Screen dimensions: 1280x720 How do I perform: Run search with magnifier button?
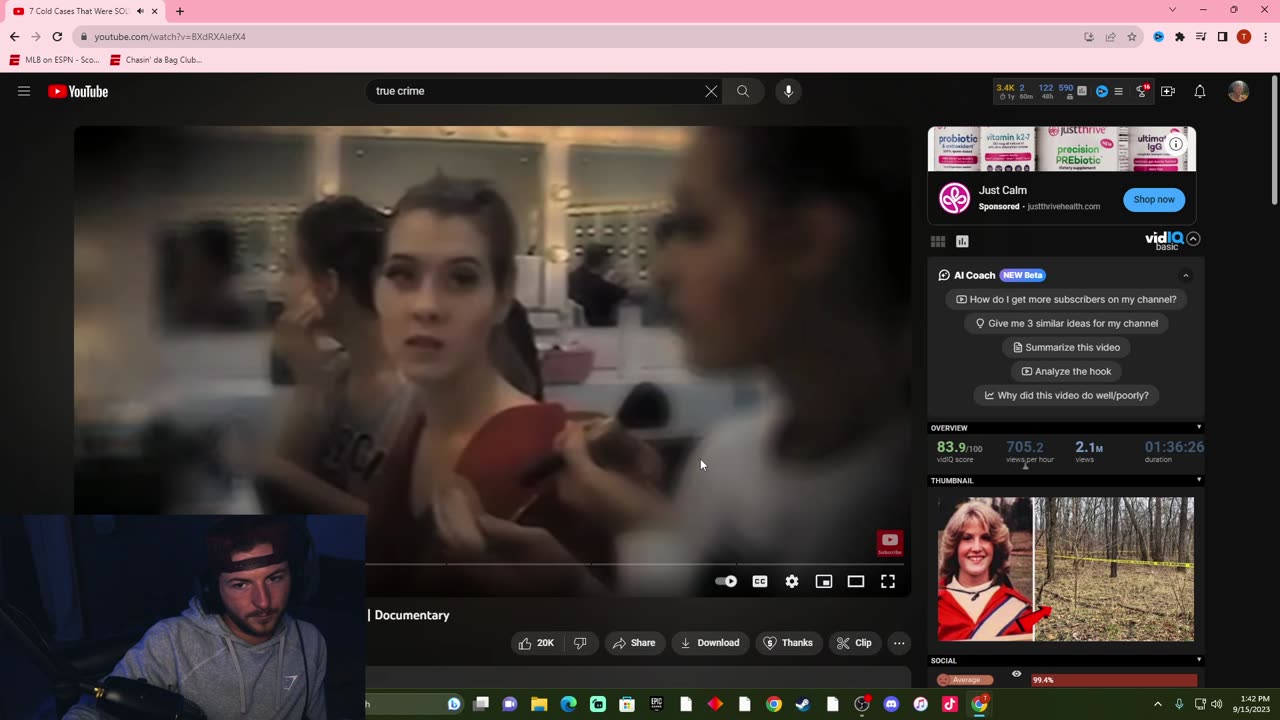tap(743, 91)
